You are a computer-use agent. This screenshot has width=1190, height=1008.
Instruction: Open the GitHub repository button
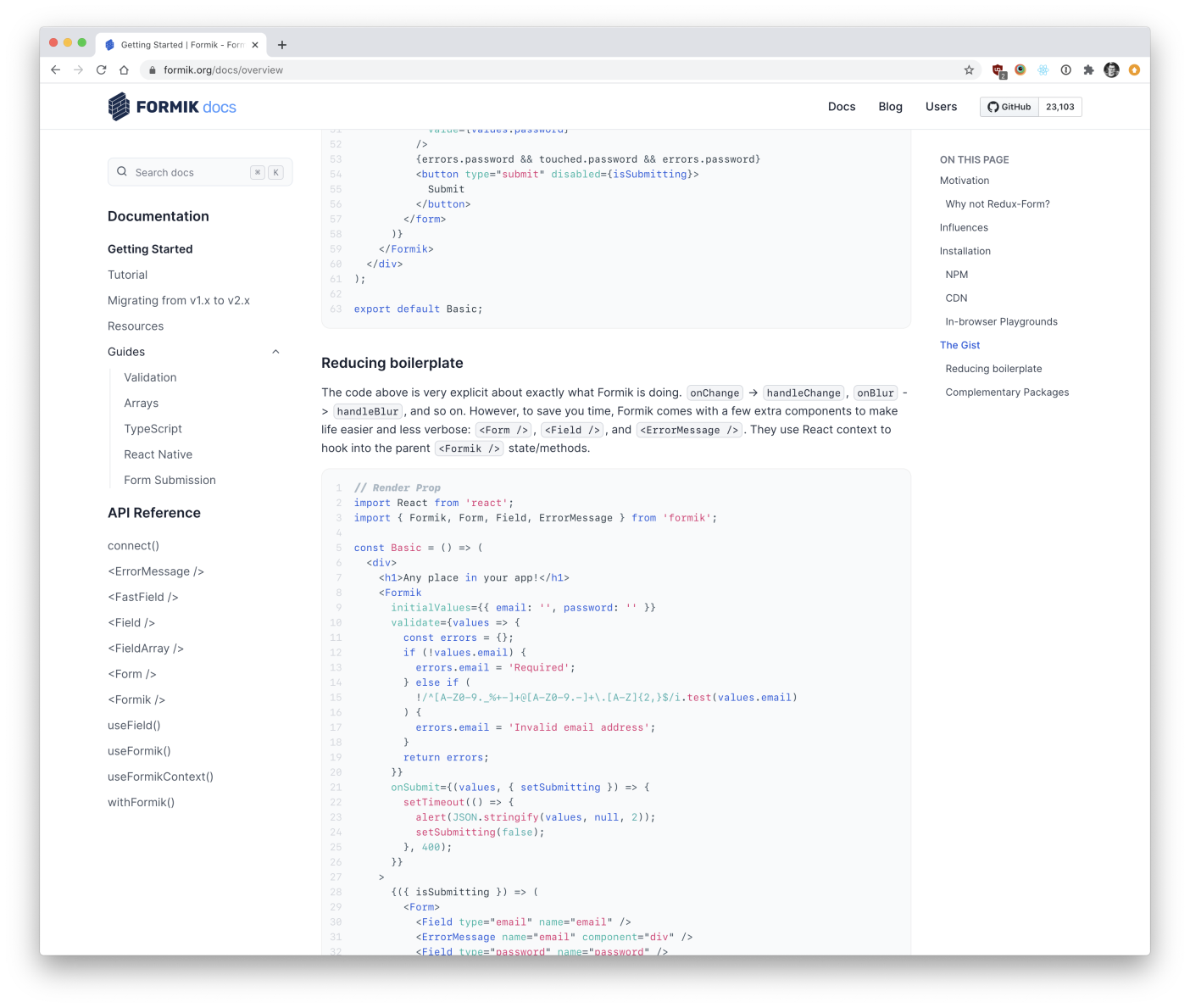click(x=1009, y=106)
